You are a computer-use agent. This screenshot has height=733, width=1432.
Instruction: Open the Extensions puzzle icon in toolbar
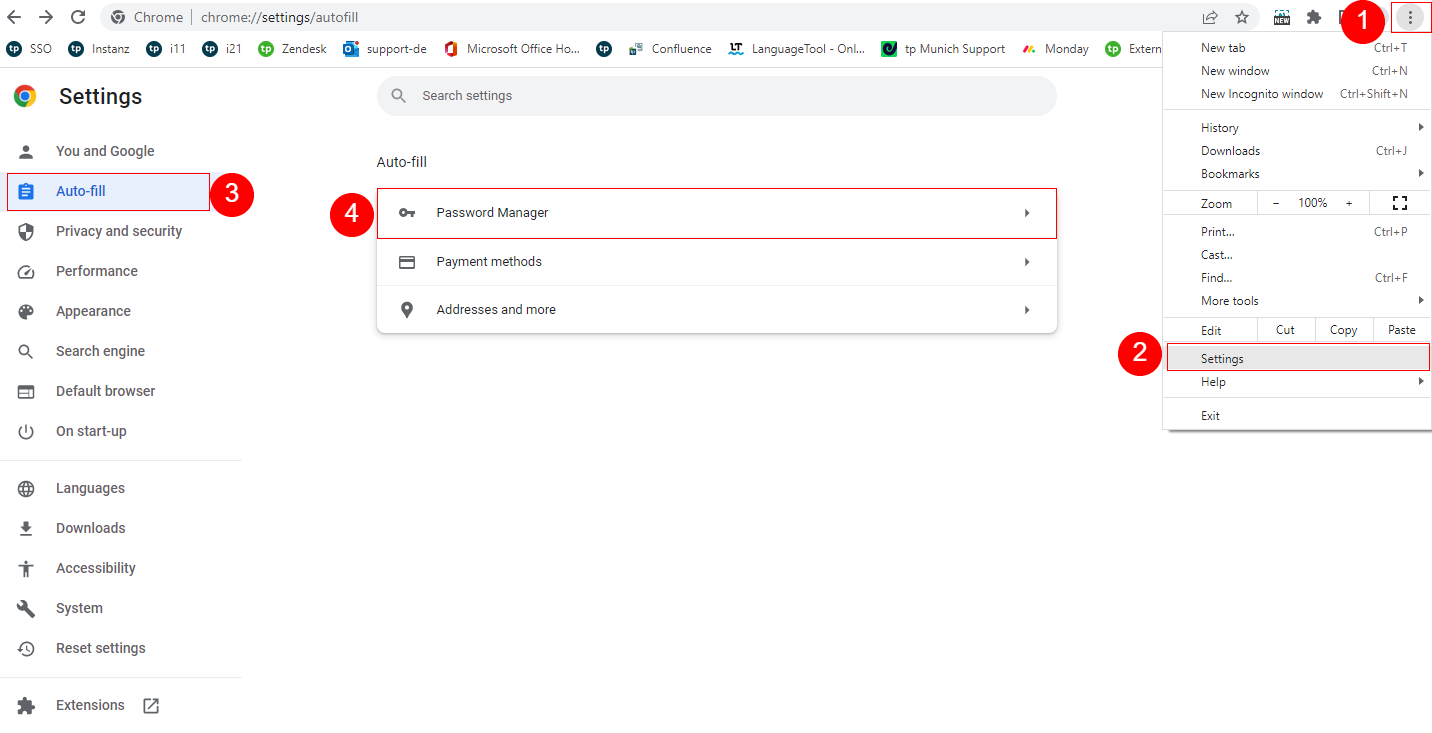pos(1314,17)
